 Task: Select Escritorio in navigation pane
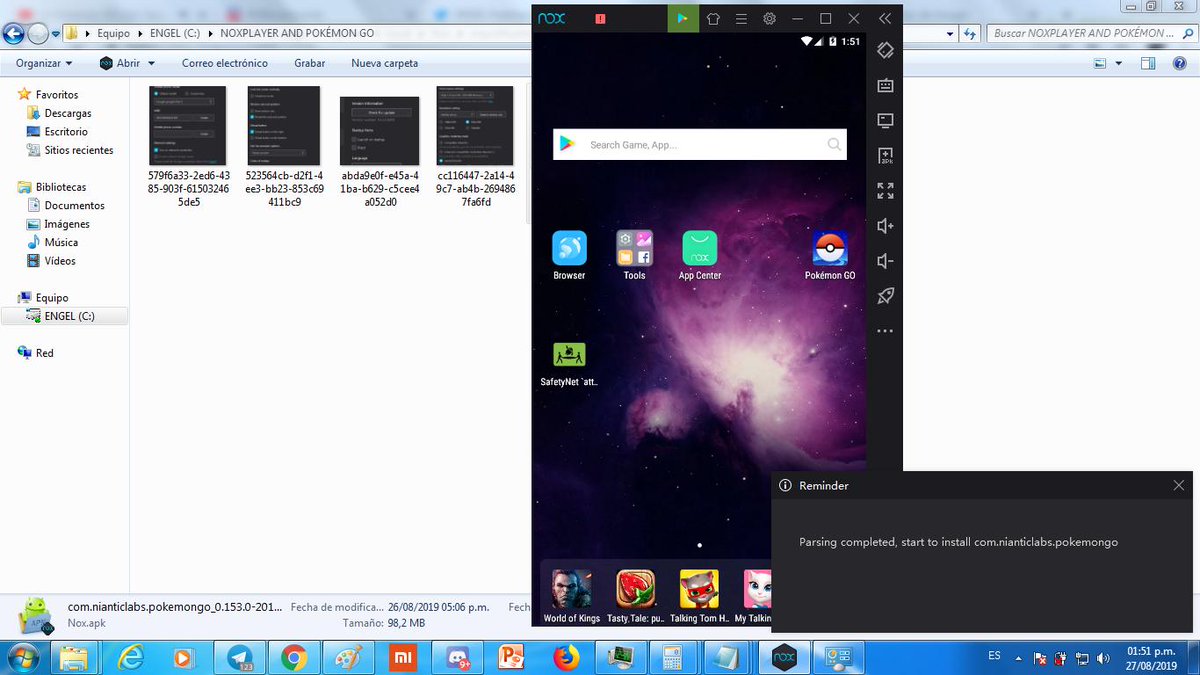click(66, 131)
